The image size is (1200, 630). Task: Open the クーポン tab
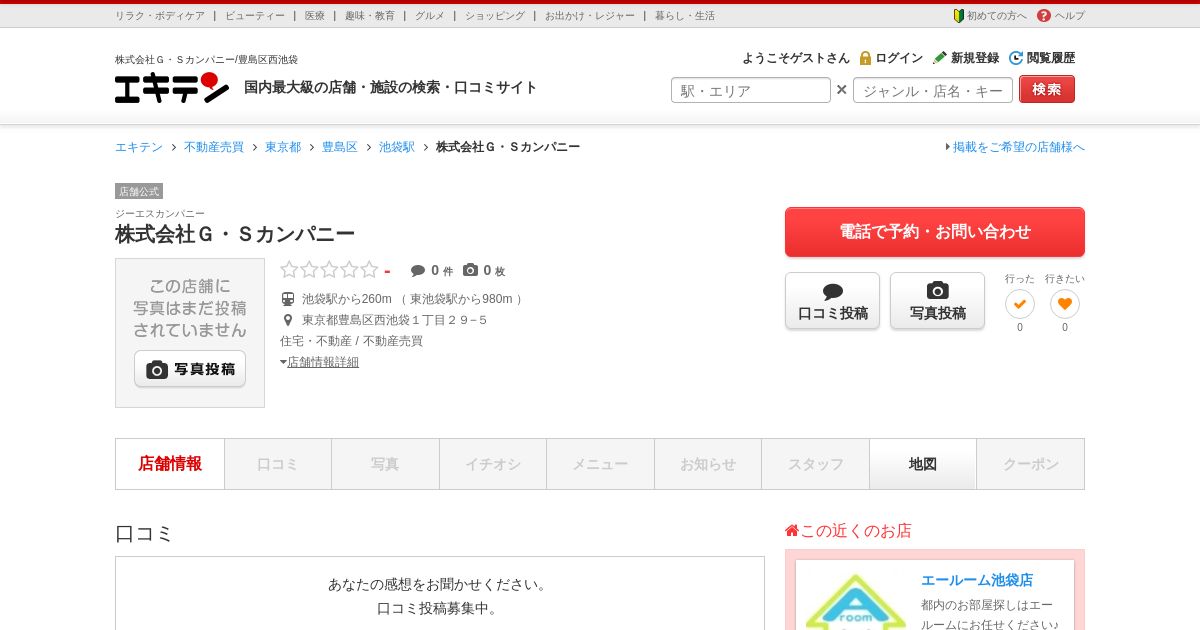1031,464
